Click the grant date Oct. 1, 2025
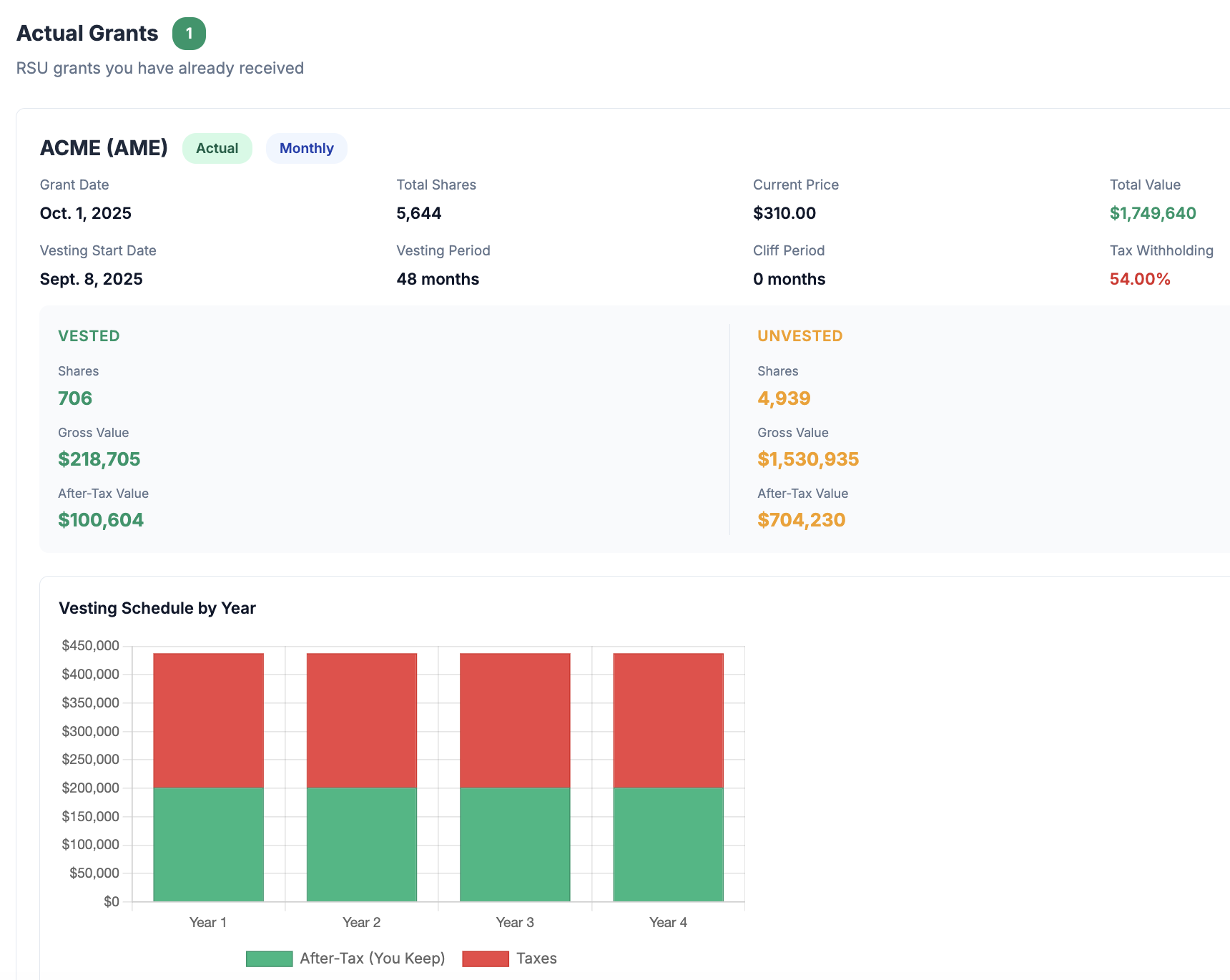This screenshot has height=980, width=1230. [x=86, y=213]
